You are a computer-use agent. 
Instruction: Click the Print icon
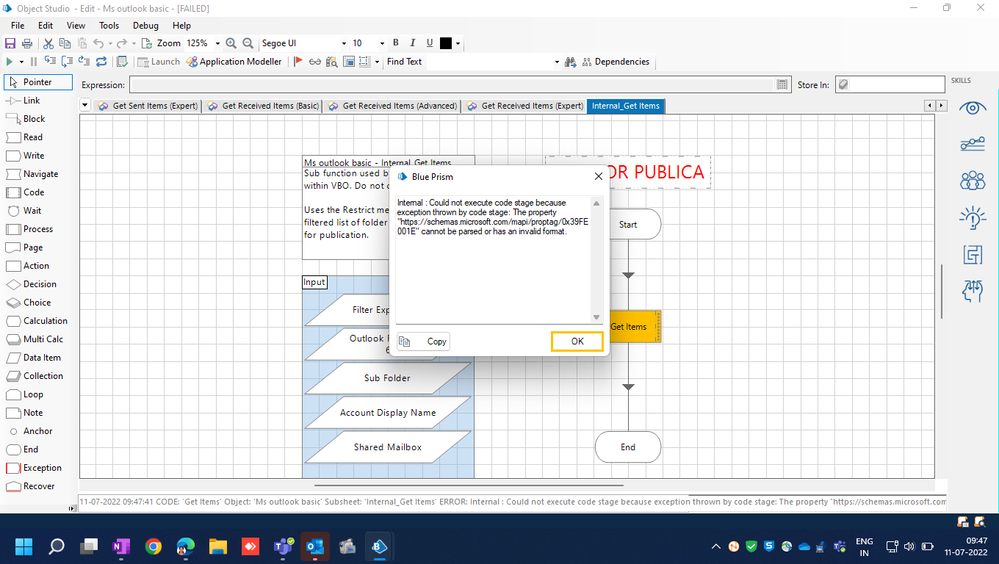(x=27, y=44)
